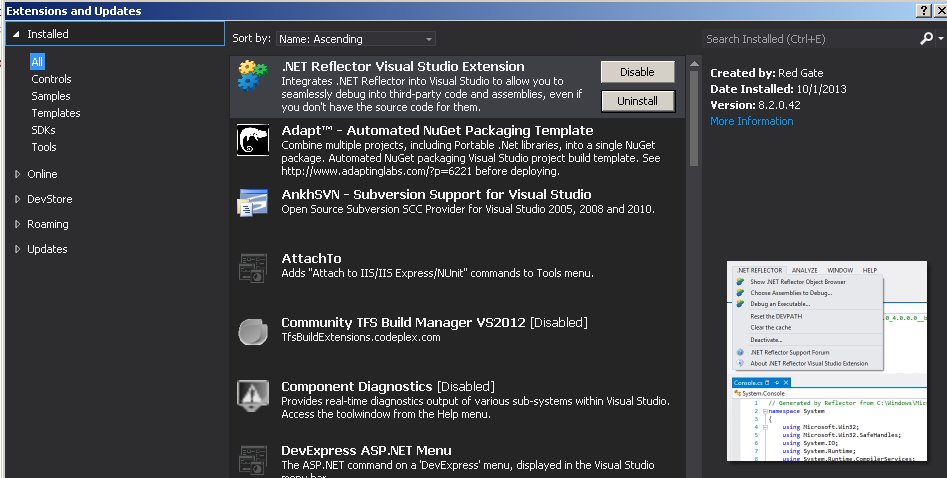Image resolution: width=947 pixels, height=478 pixels.
Task: Select the Controls filter
Action: (x=51, y=79)
